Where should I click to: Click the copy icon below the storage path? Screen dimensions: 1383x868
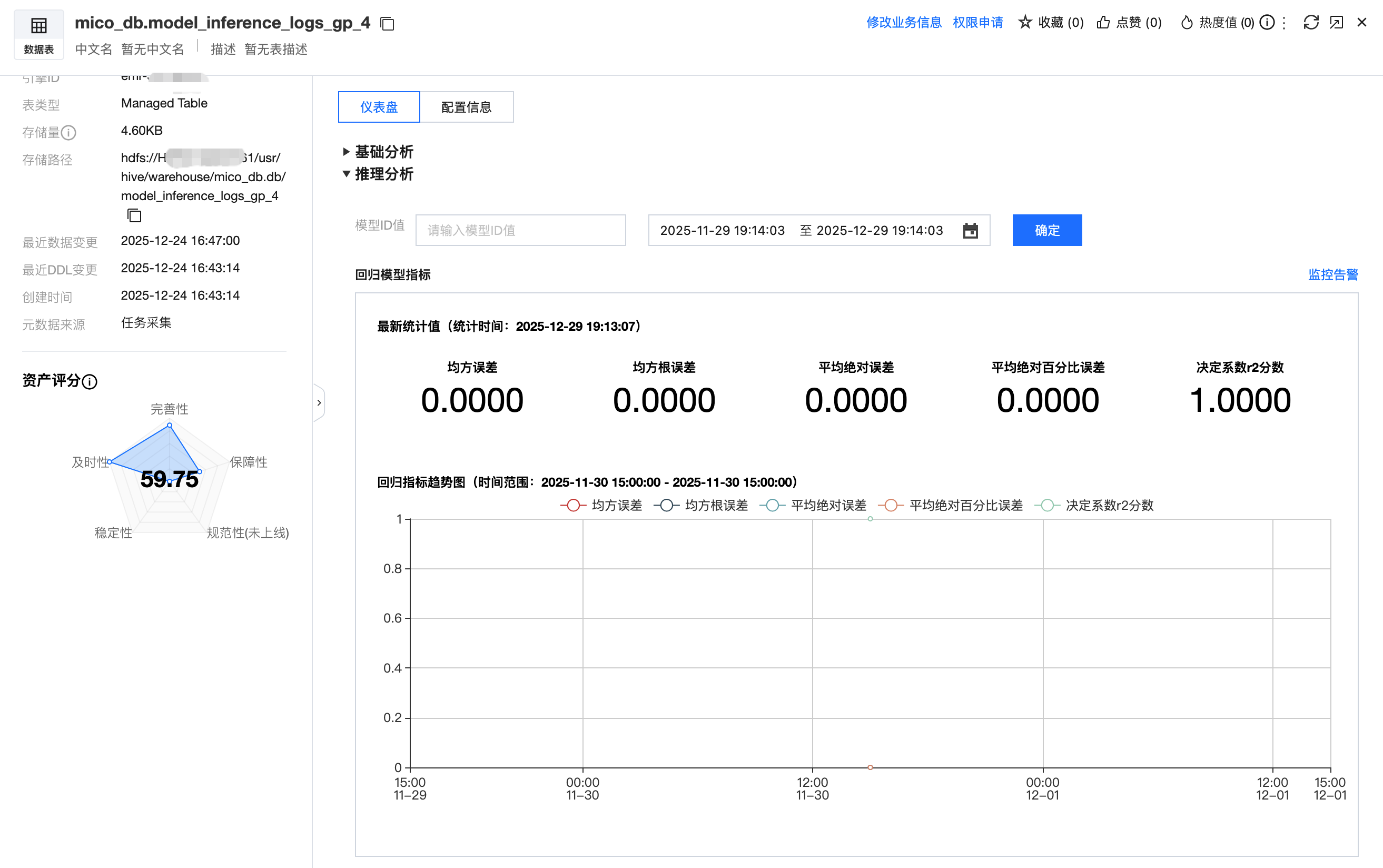(134, 215)
